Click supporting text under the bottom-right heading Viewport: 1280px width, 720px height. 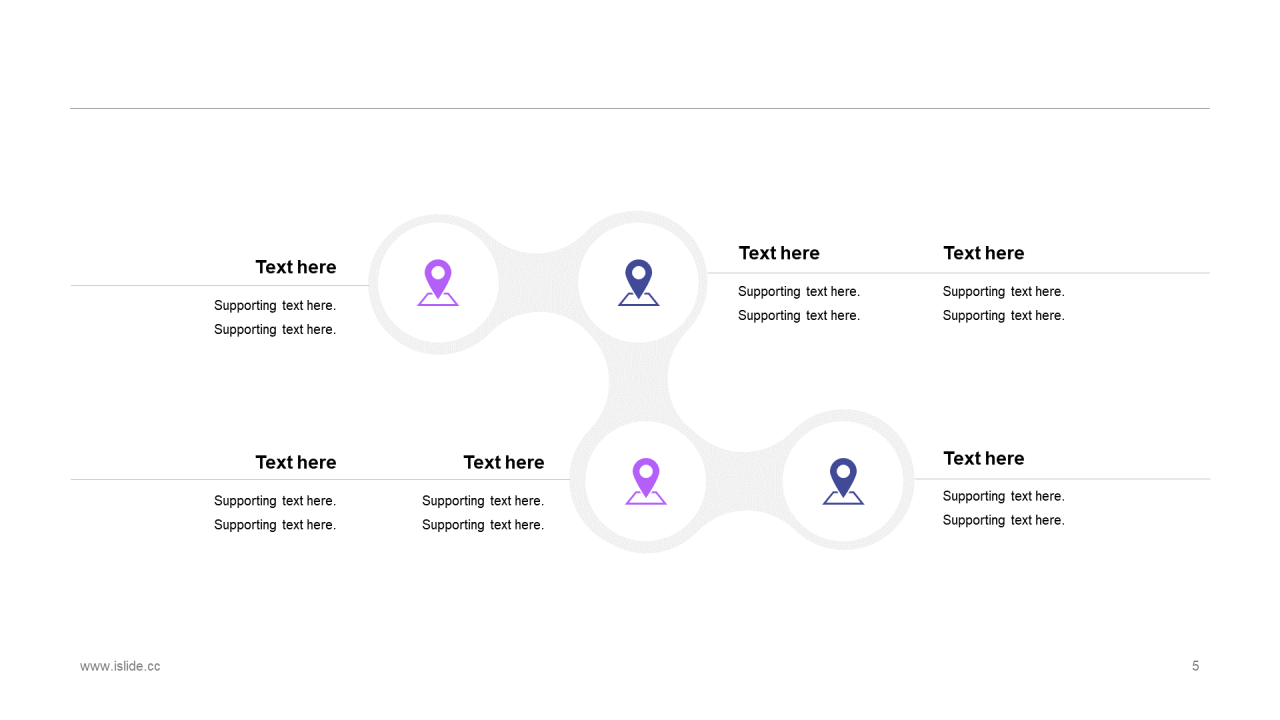[1004, 508]
